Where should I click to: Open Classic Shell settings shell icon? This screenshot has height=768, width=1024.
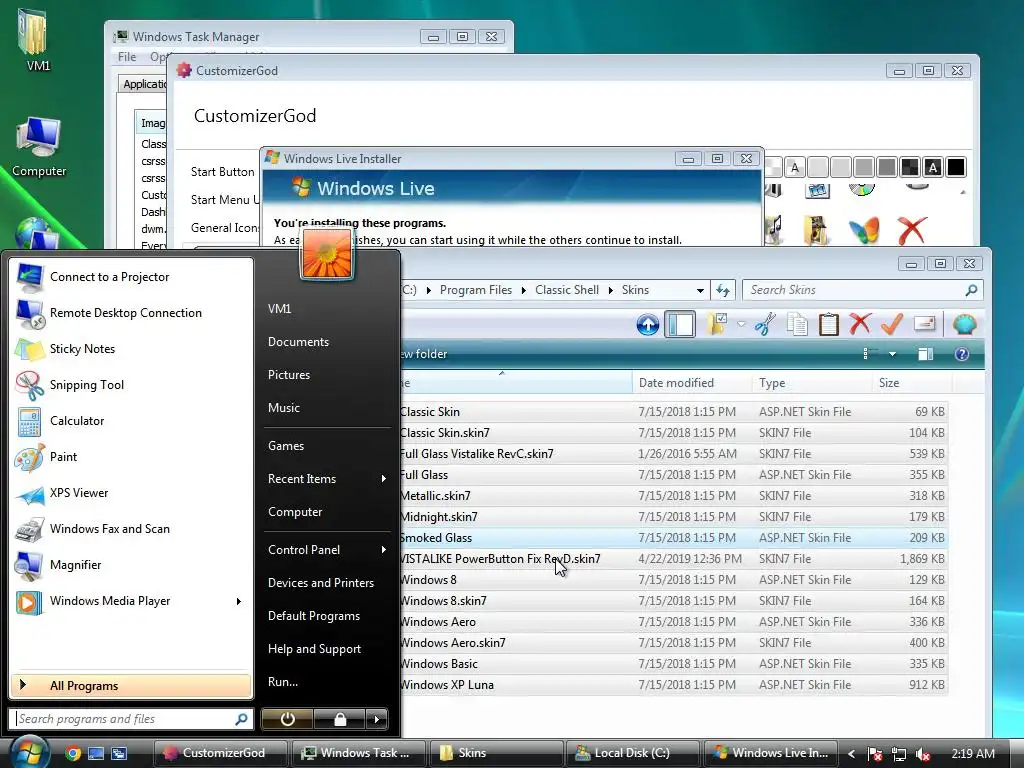point(964,324)
